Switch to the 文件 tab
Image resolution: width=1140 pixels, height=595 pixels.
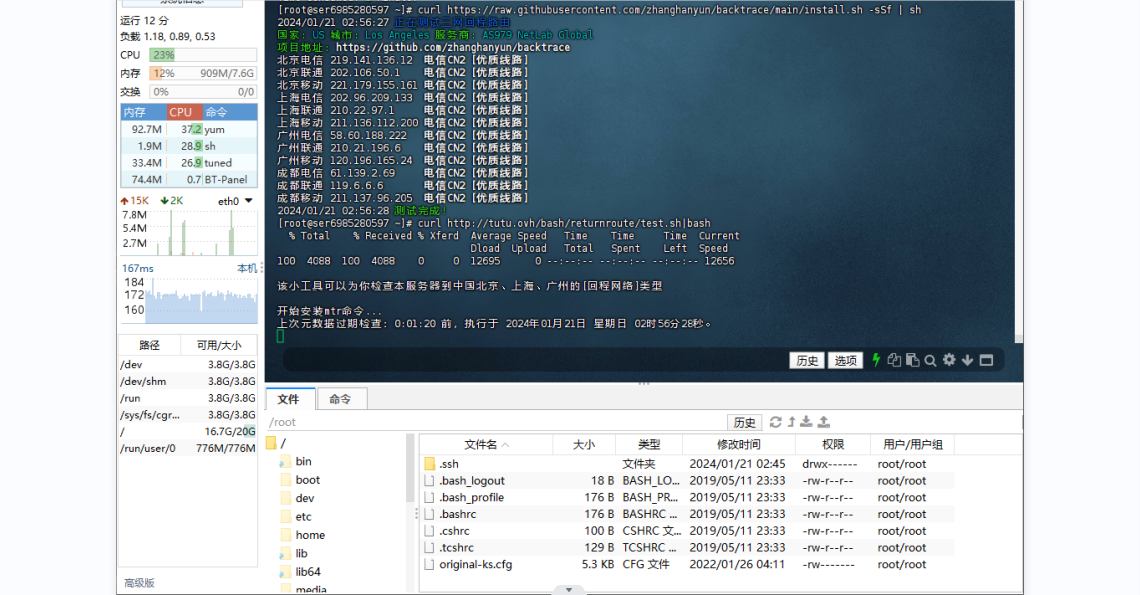pyautogui.click(x=289, y=399)
